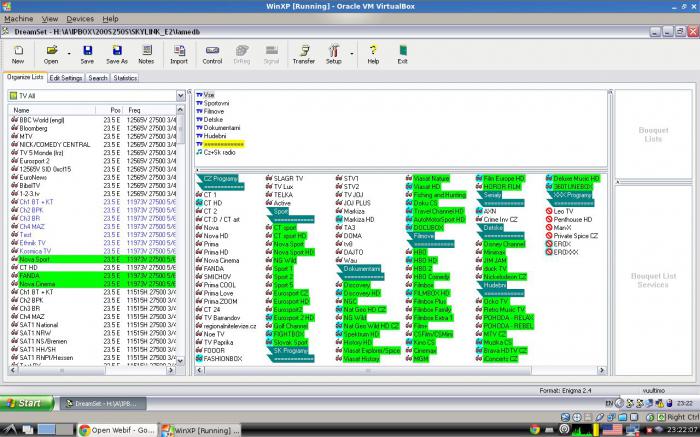Sort services by Name column header
Image resolution: width=700 pixels, height=437 pixels.
[51, 110]
